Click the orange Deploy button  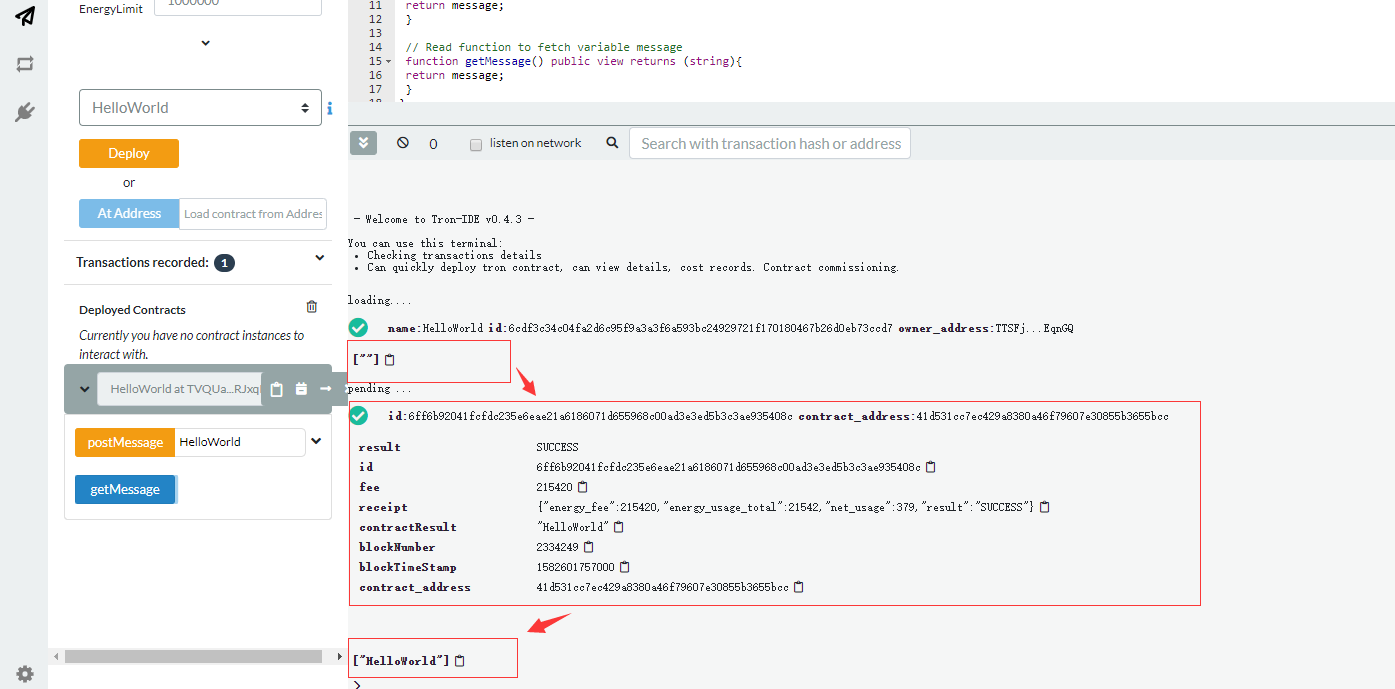pyautogui.click(x=129, y=153)
